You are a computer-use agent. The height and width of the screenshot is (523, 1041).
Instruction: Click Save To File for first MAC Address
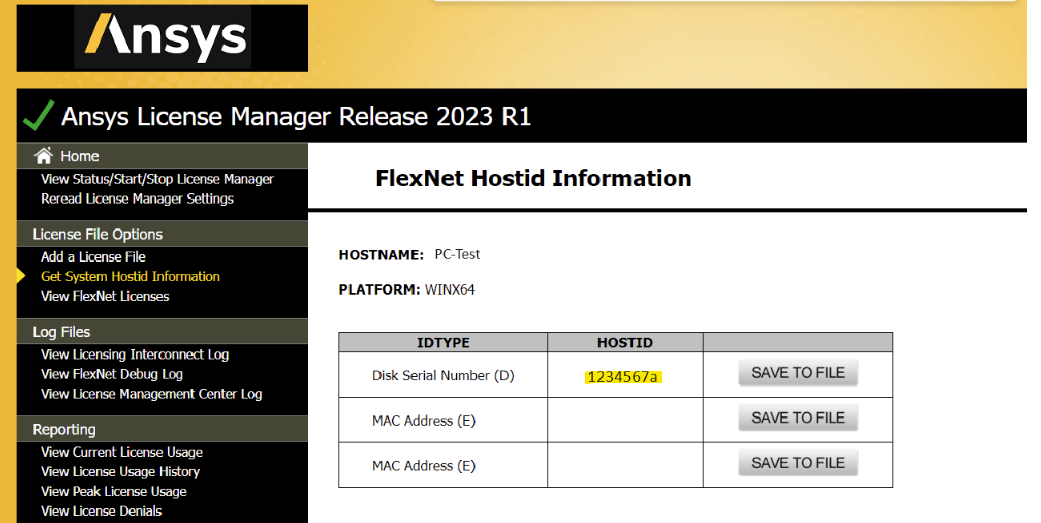tap(797, 418)
